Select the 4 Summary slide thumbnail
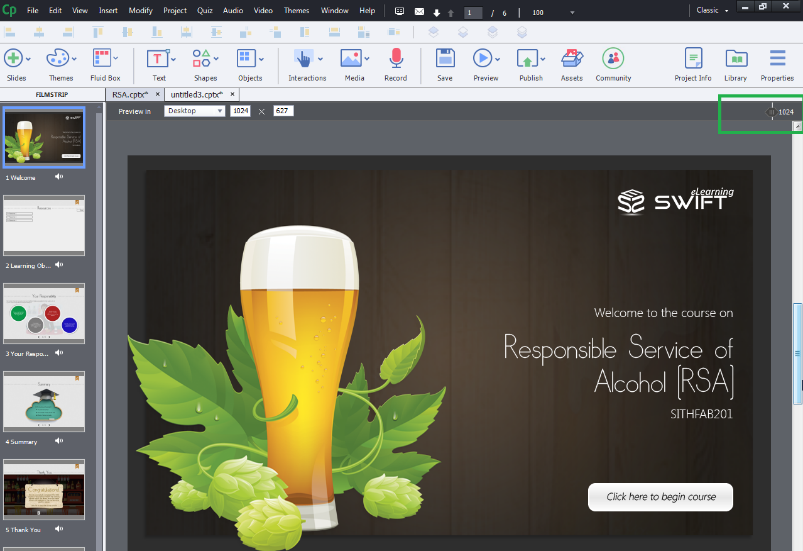This screenshot has width=803, height=551. [x=44, y=401]
